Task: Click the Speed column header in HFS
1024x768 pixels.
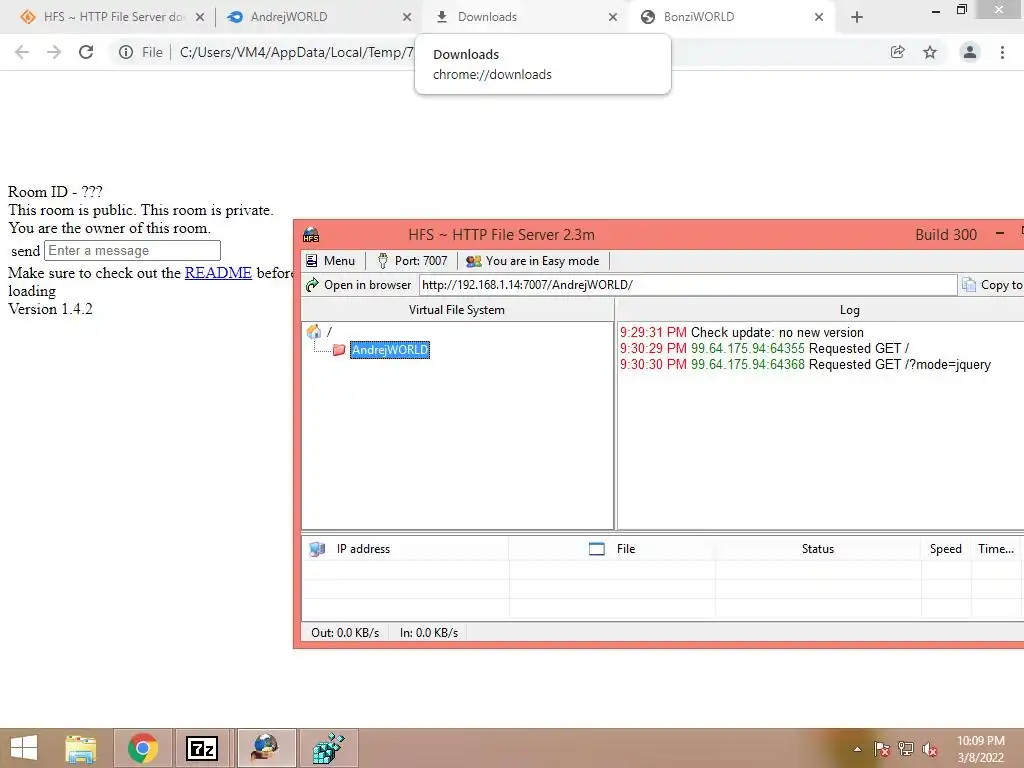Action: (946, 549)
